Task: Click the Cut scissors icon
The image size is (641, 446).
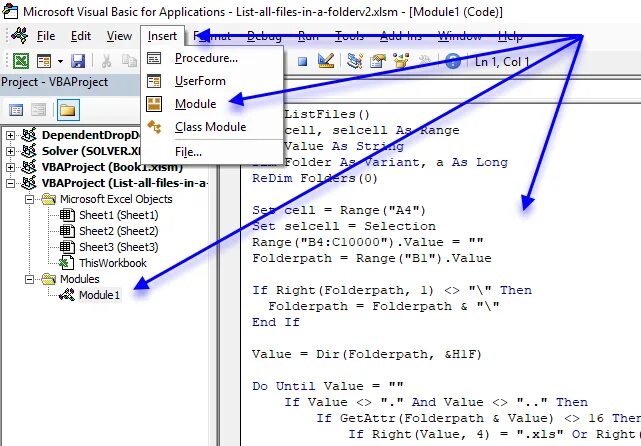Action: pyautogui.click(x=106, y=61)
